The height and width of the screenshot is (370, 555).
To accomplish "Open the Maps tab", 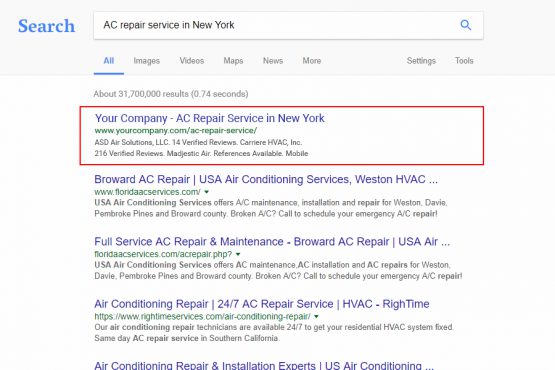I will tap(233, 61).
